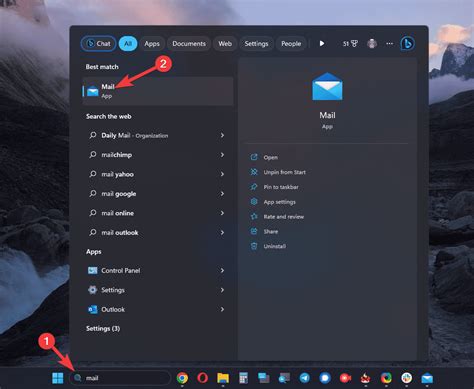The height and width of the screenshot is (389, 474).
Task: Switch to the Web filter
Action: [x=225, y=44]
